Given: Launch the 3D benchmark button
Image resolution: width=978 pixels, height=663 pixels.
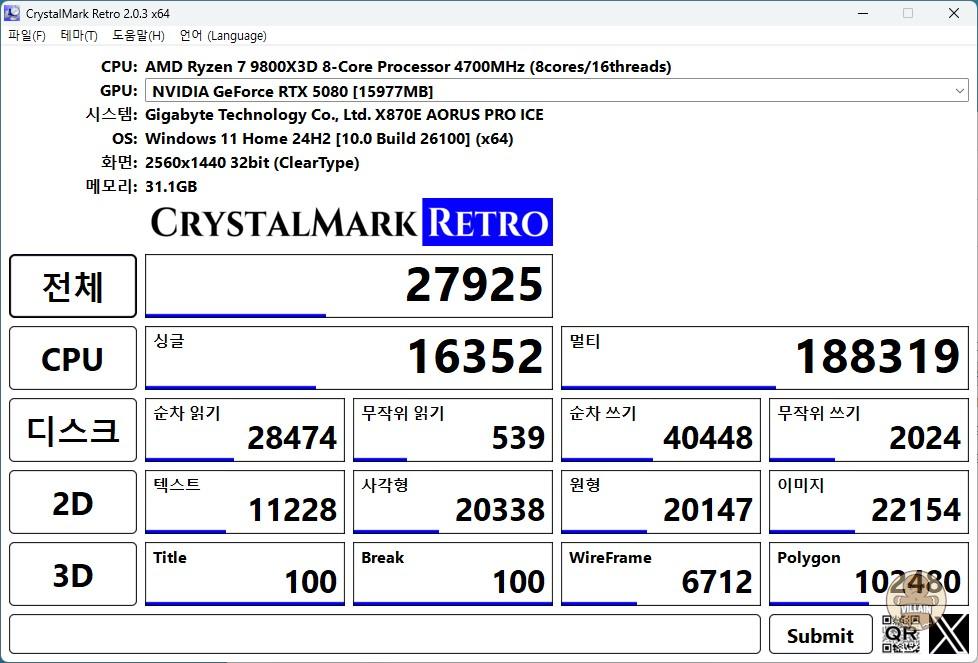Looking at the screenshot, I should [x=73, y=575].
